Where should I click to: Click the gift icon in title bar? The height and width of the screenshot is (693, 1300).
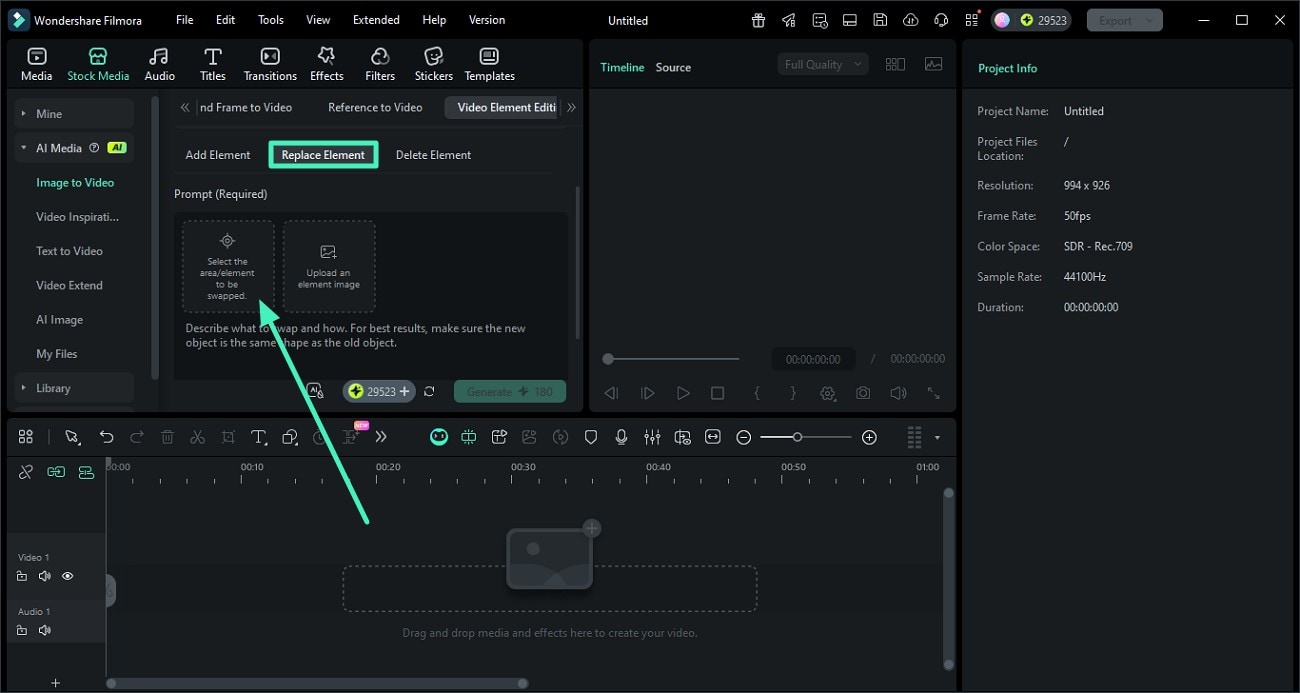click(759, 20)
